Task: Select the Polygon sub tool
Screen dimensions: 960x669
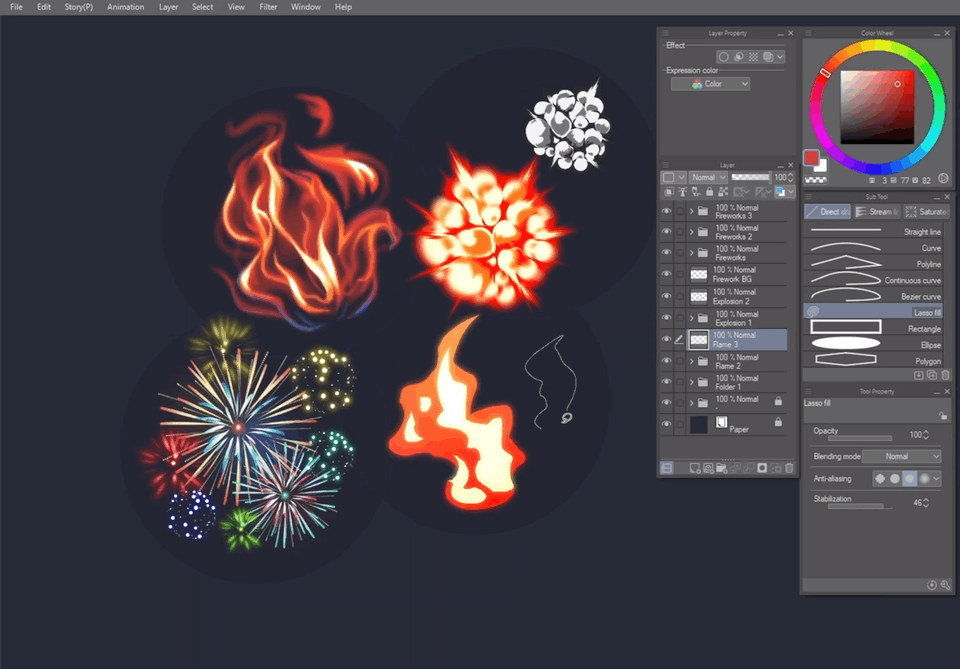Action: [873, 361]
